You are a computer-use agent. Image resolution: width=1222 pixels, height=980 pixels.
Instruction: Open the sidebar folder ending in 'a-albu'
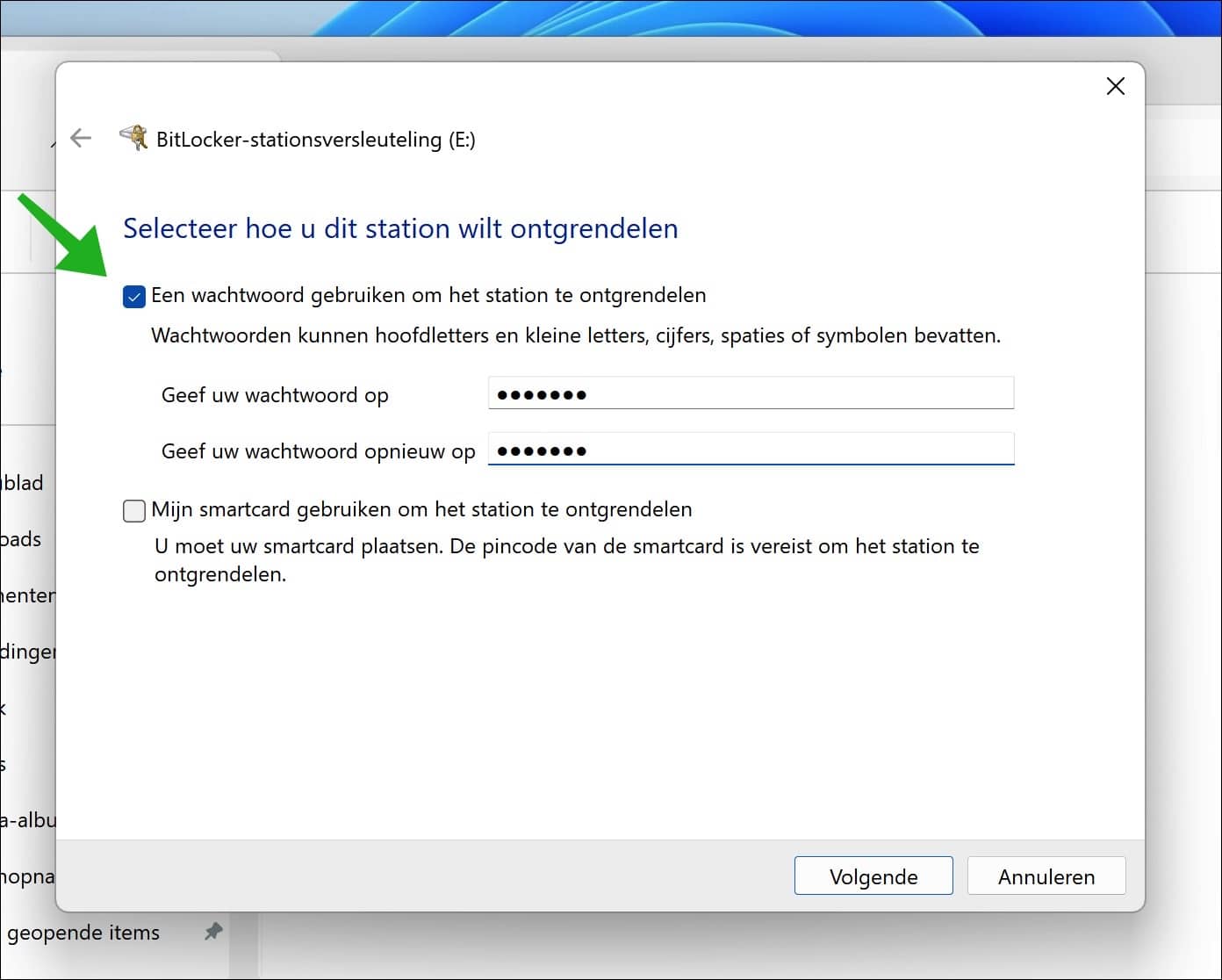point(28,820)
